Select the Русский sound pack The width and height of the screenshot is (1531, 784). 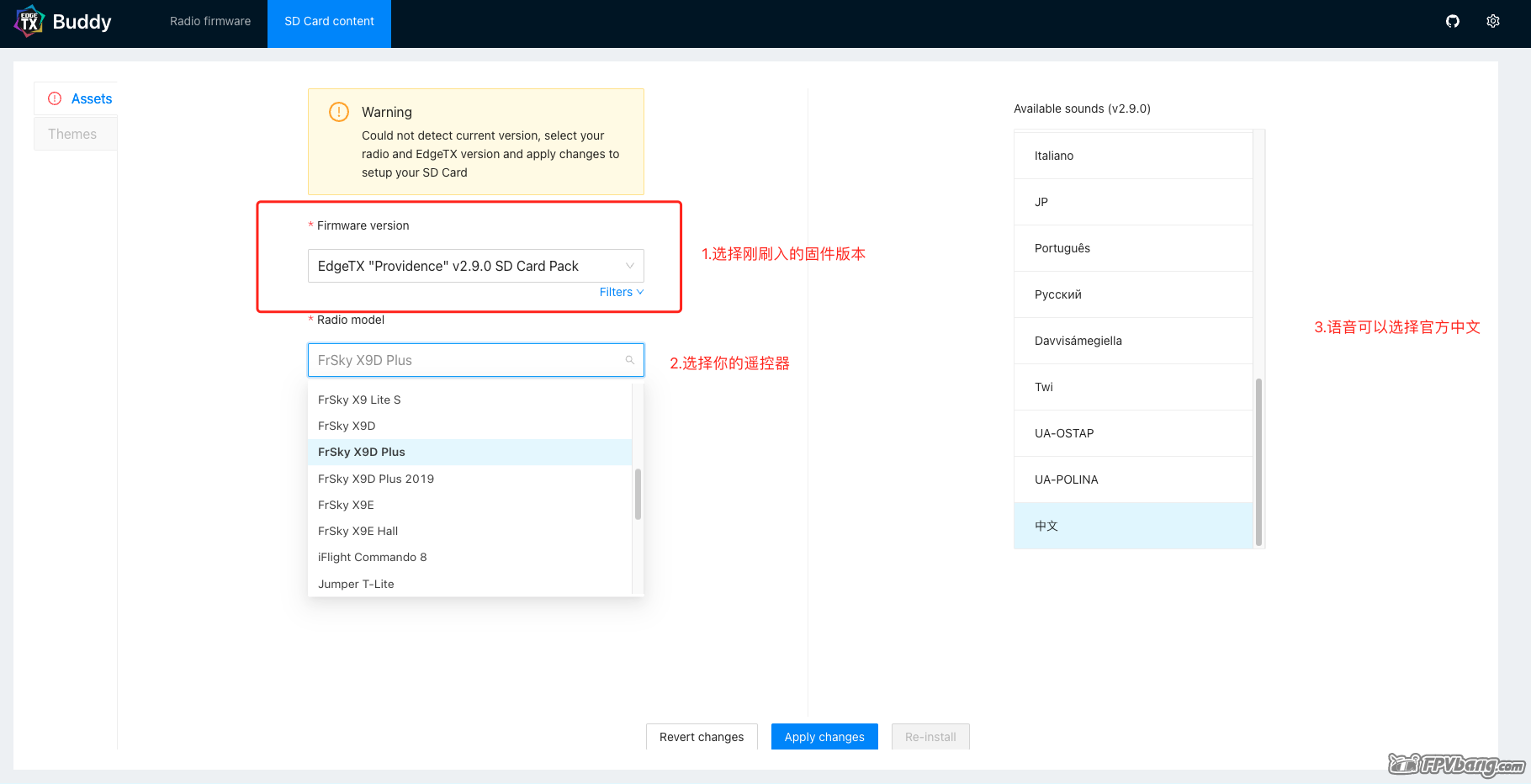point(1133,294)
